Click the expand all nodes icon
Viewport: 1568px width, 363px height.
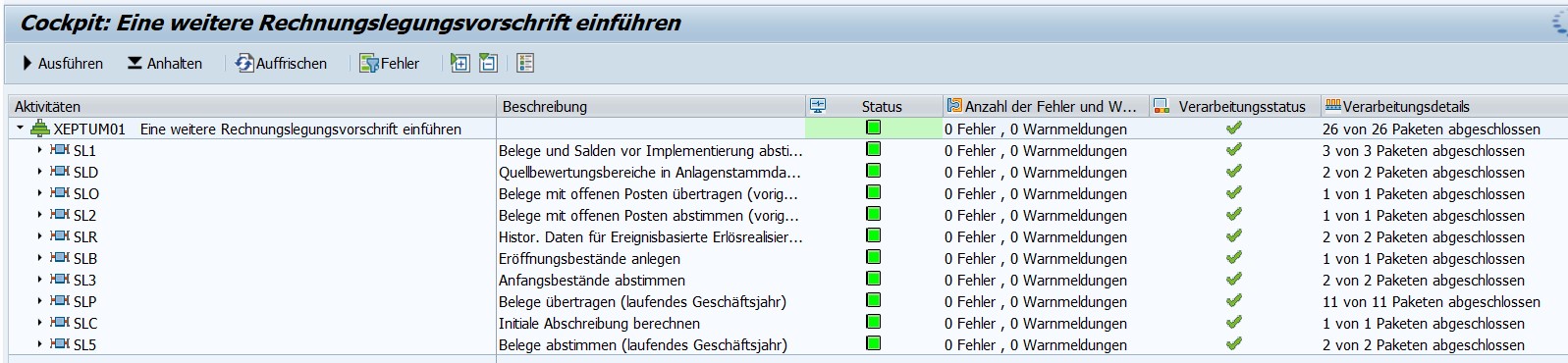(x=460, y=63)
